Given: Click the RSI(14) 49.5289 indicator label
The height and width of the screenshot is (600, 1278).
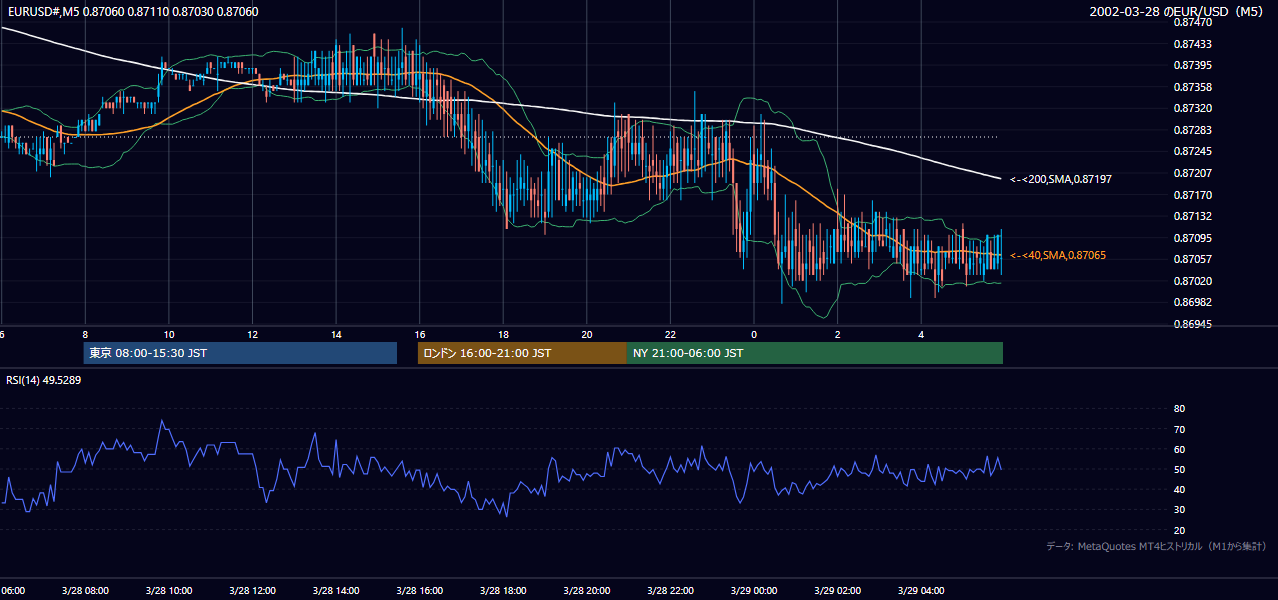Looking at the screenshot, I should point(44,380).
